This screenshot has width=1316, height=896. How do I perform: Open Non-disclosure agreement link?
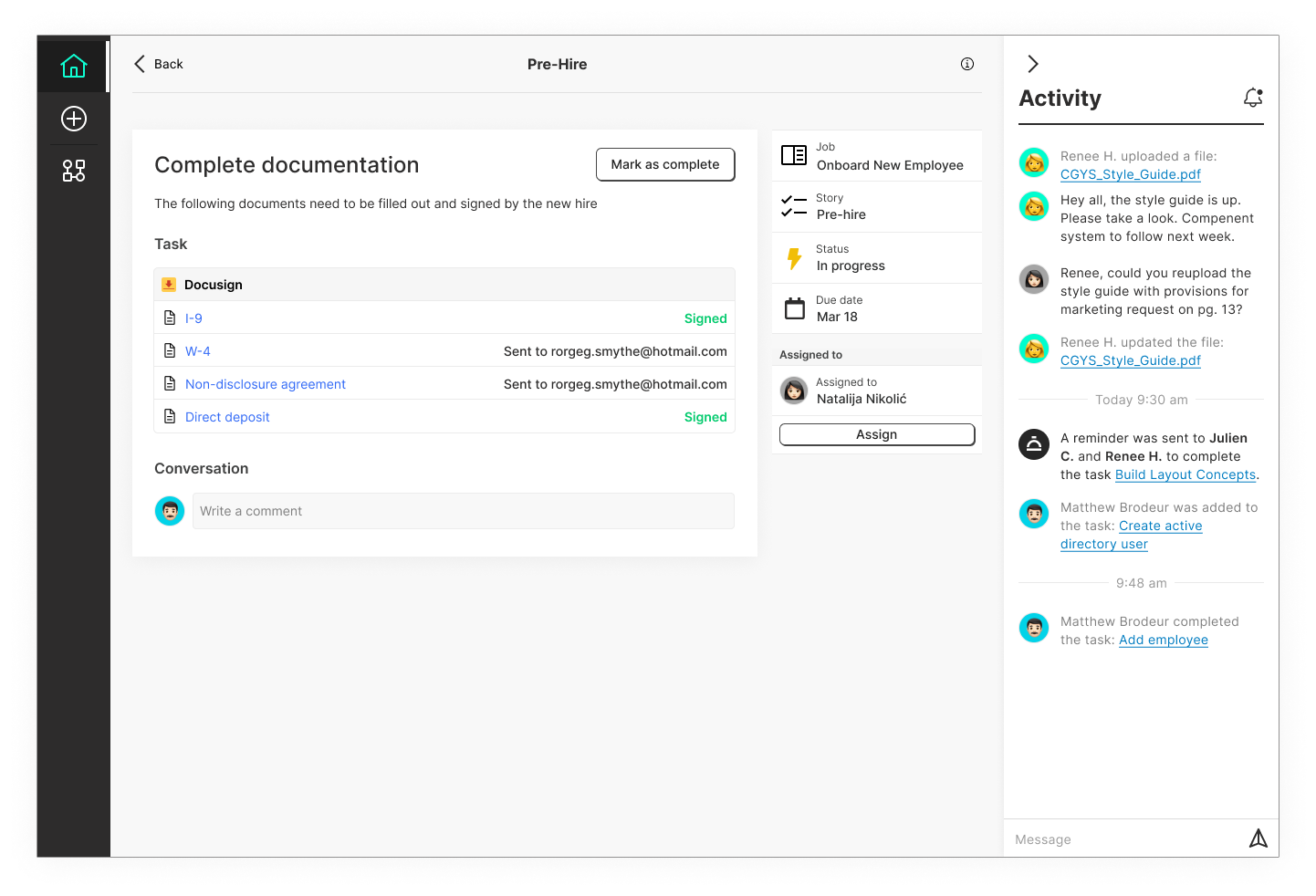pyautogui.click(x=266, y=384)
